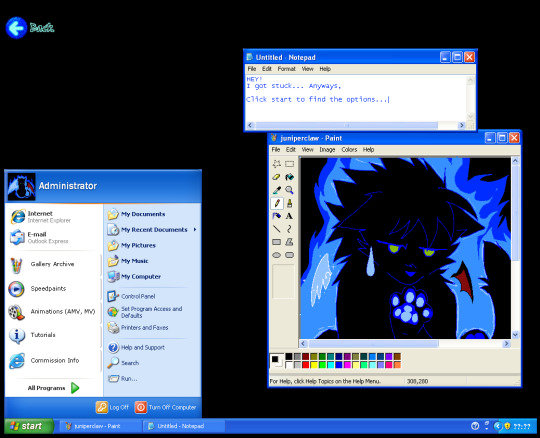Open E-mail Outlook Express entry

pos(53,237)
